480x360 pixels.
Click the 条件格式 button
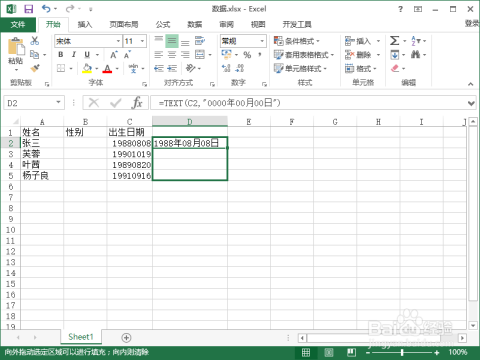pos(297,41)
